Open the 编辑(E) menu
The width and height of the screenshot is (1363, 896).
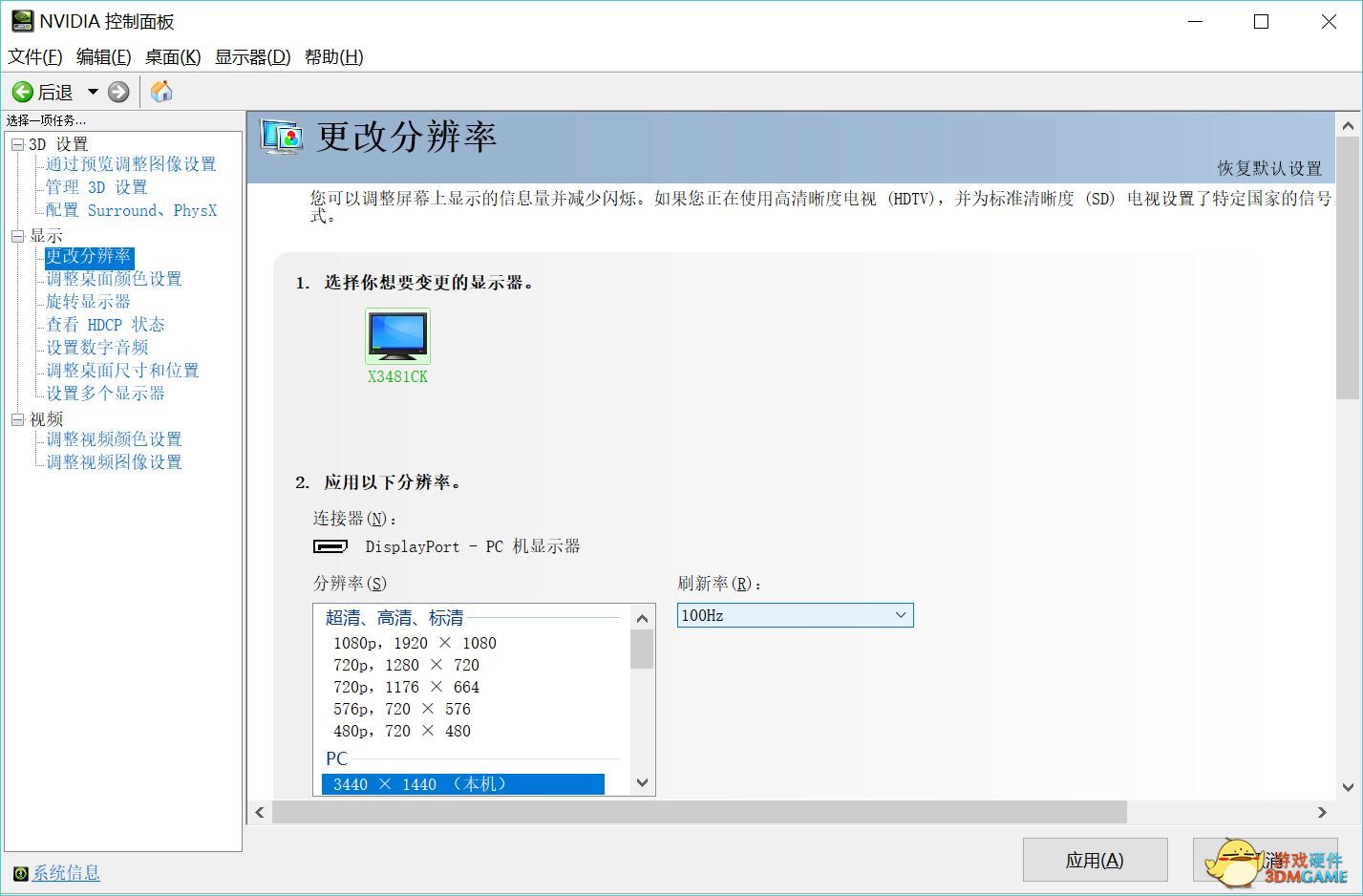tap(104, 57)
